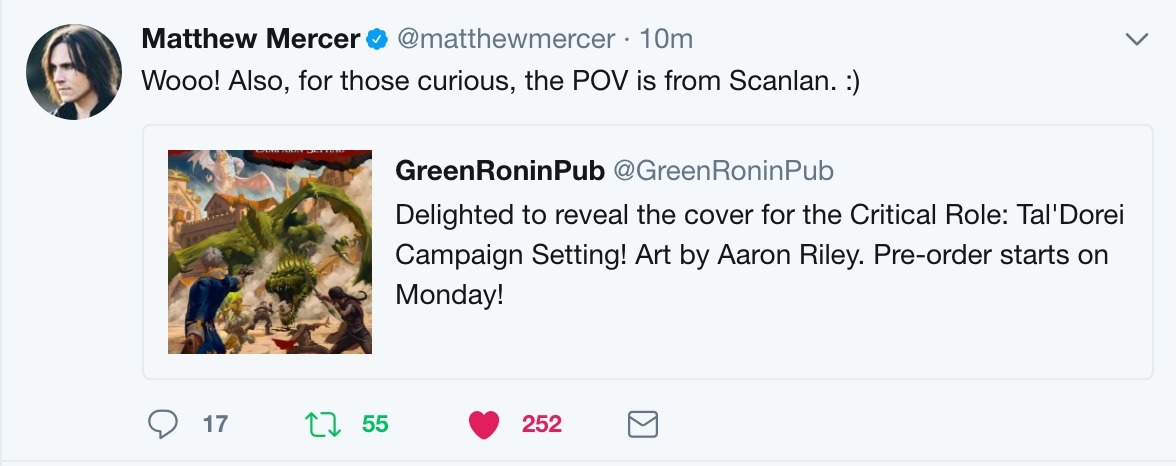
Task: Expand the tweet options chevron menu
Action: (x=1136, y=40)
